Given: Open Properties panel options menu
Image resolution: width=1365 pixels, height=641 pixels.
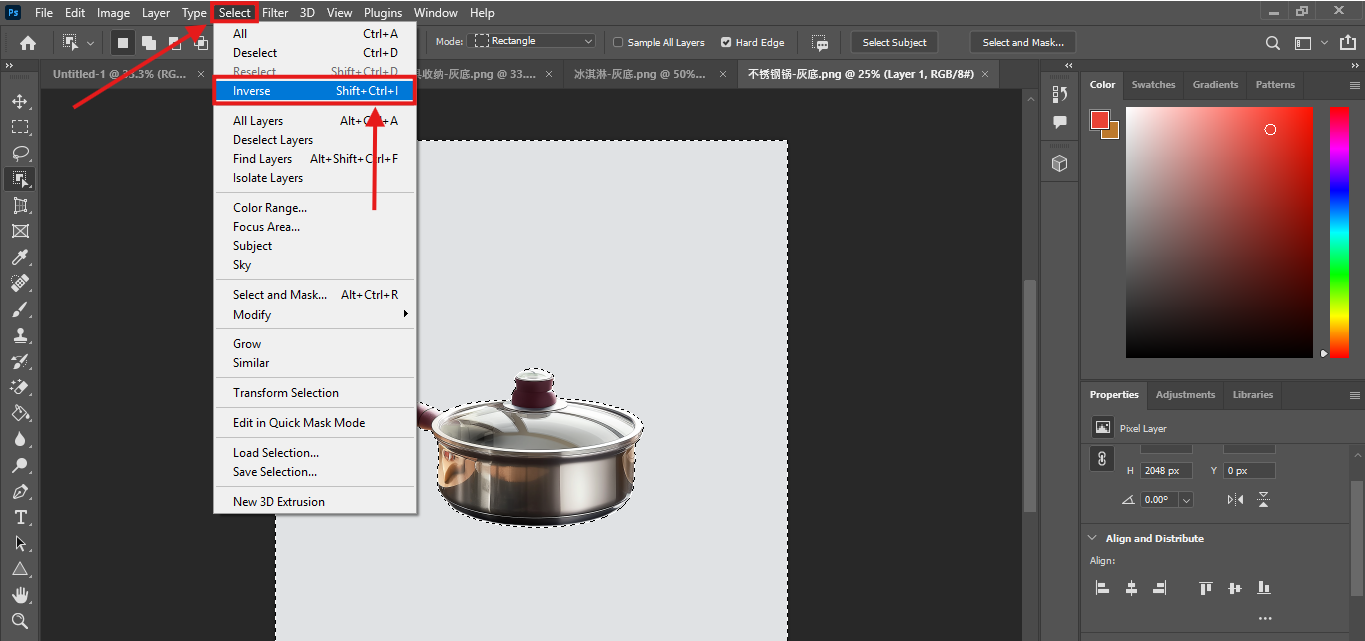Looking at the screenshot, I should (x=1354, y=395).
